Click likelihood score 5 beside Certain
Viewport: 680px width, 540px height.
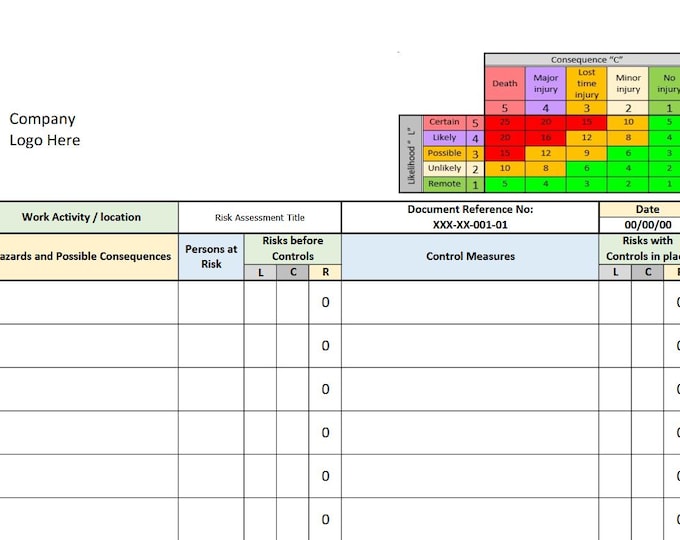(x=475, y=123)
